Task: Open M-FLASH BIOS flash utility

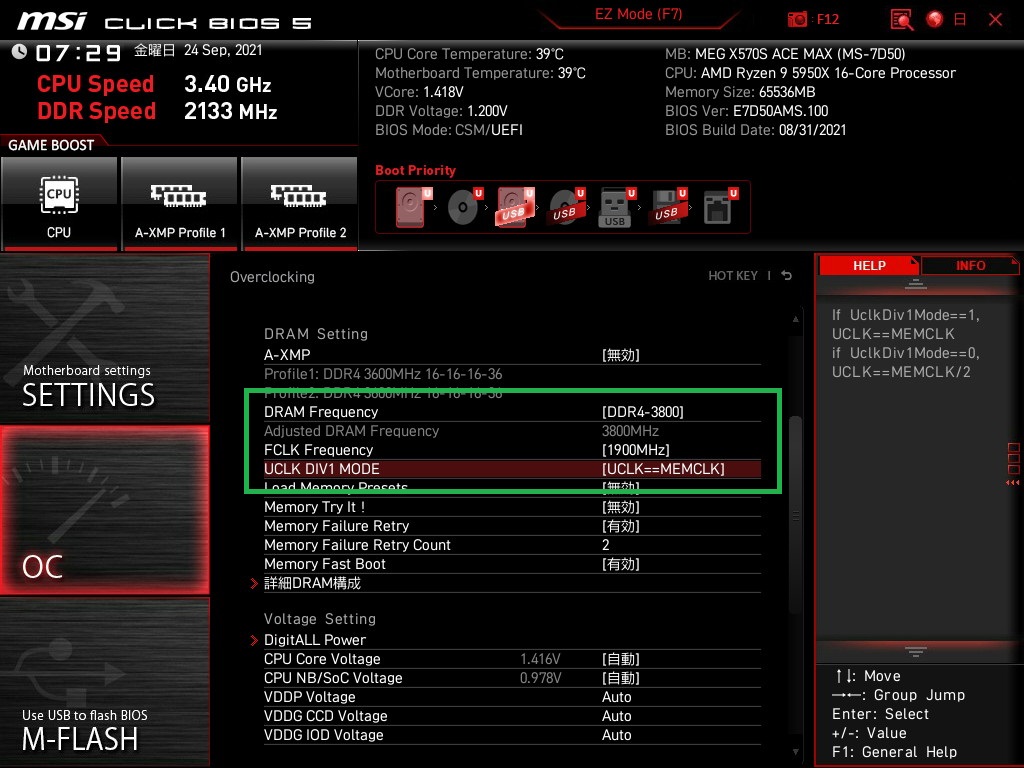Action: click(104, 682)
